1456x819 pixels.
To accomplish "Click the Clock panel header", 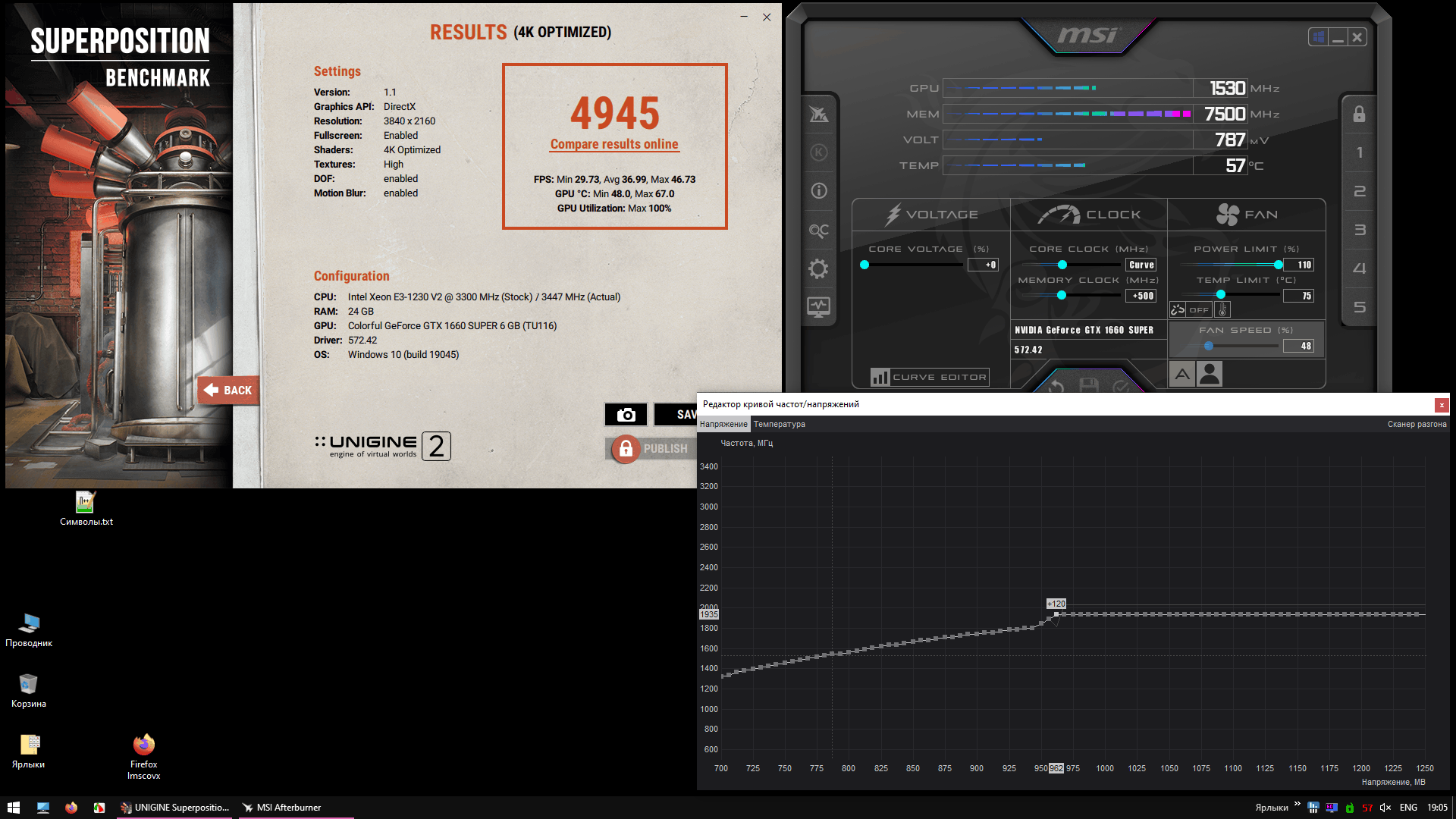I will (1089, 215).
